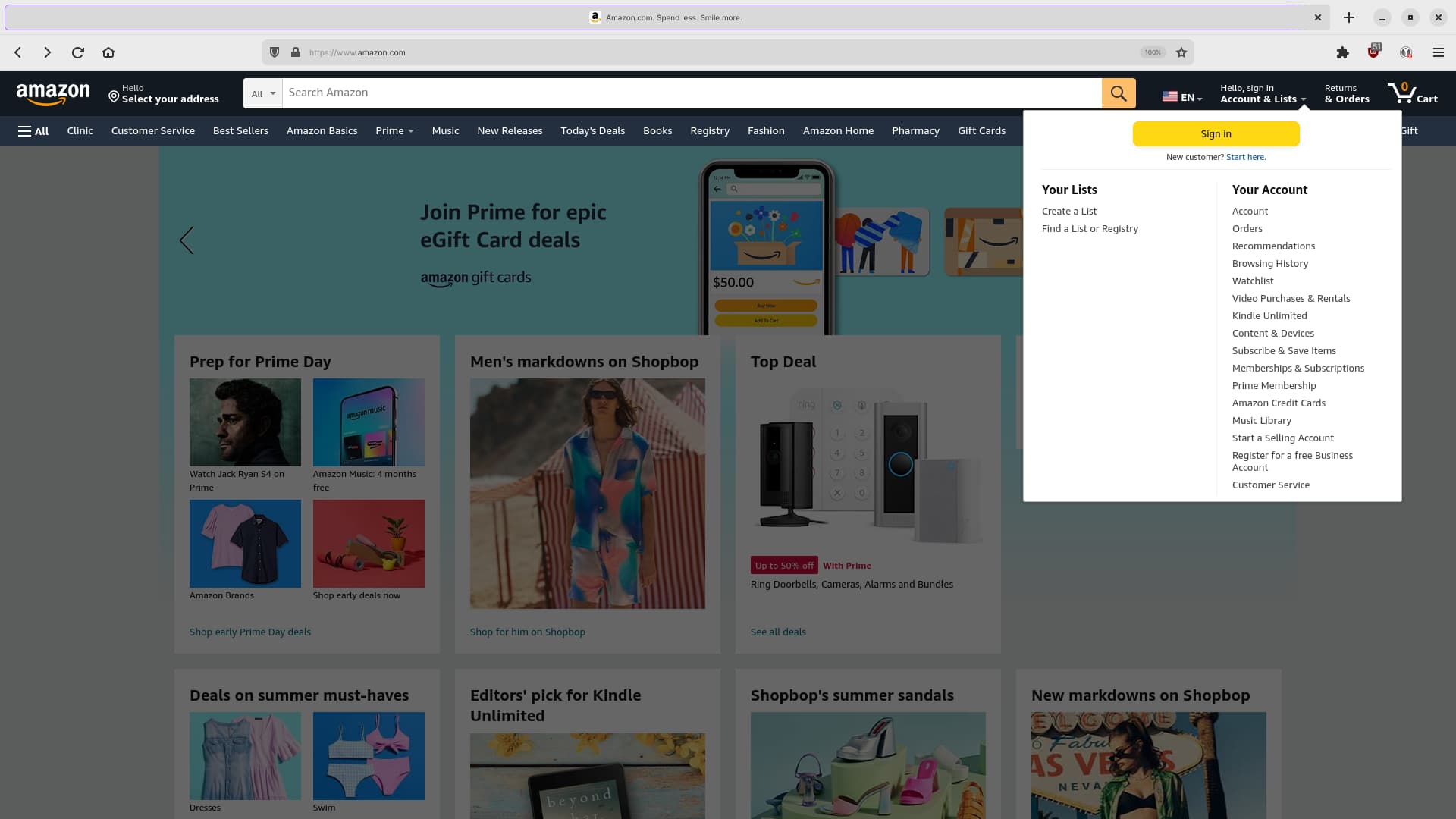Open the EN language selector dropdown
The width and height of the screenshot is (1456, 819).
[x=1182, y=97]
